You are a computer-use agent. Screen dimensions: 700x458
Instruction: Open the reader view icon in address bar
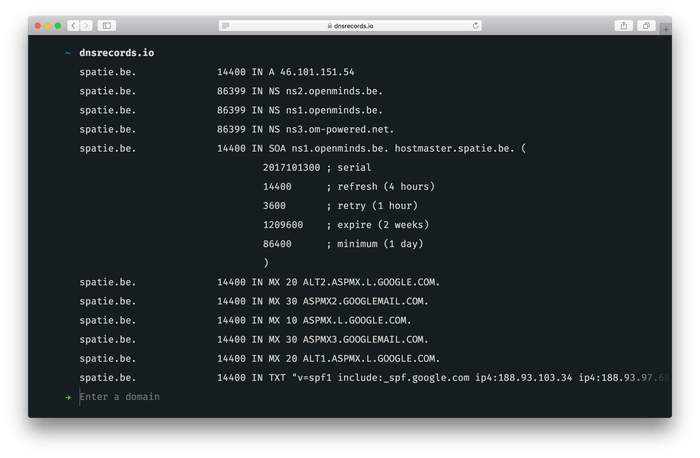(x=226, y=26)
